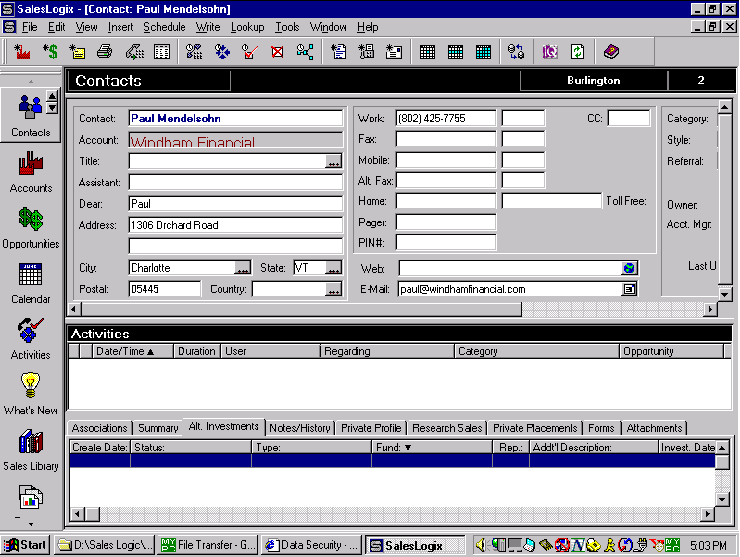Open the Opportunities view in sidebar

[31, 228]
